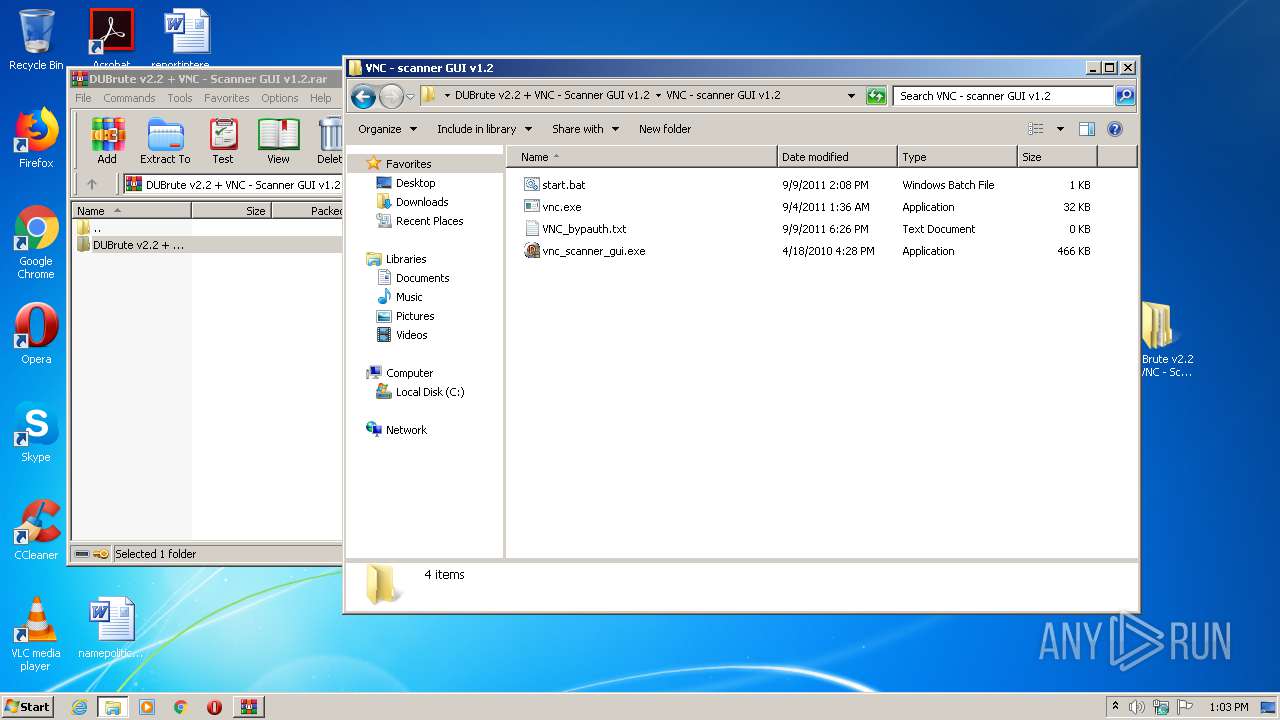Click the View icon in WinRAR toolbar

pos(278,140)
